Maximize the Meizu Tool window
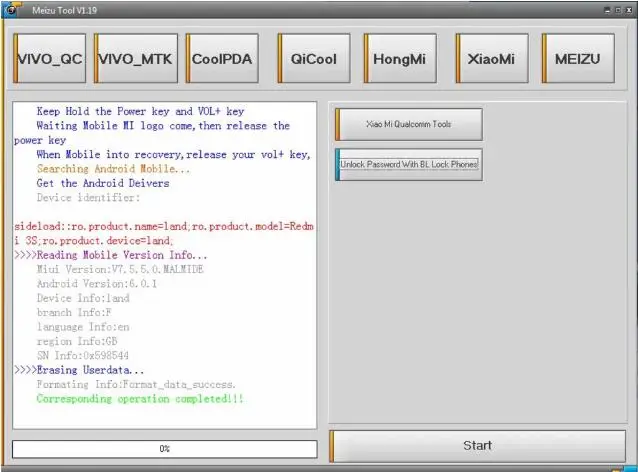The height and width of the screenshot is (472, 638). (618, 10)
